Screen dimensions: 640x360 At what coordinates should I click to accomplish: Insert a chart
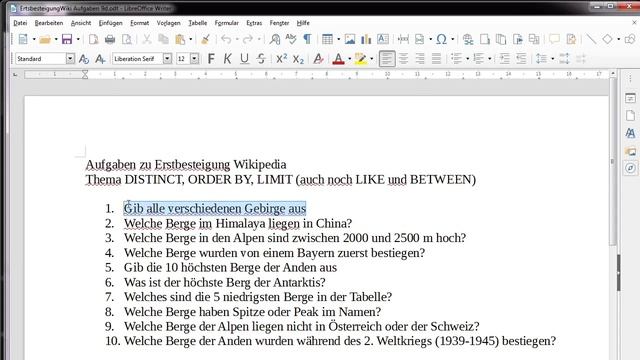coord(366,39)
